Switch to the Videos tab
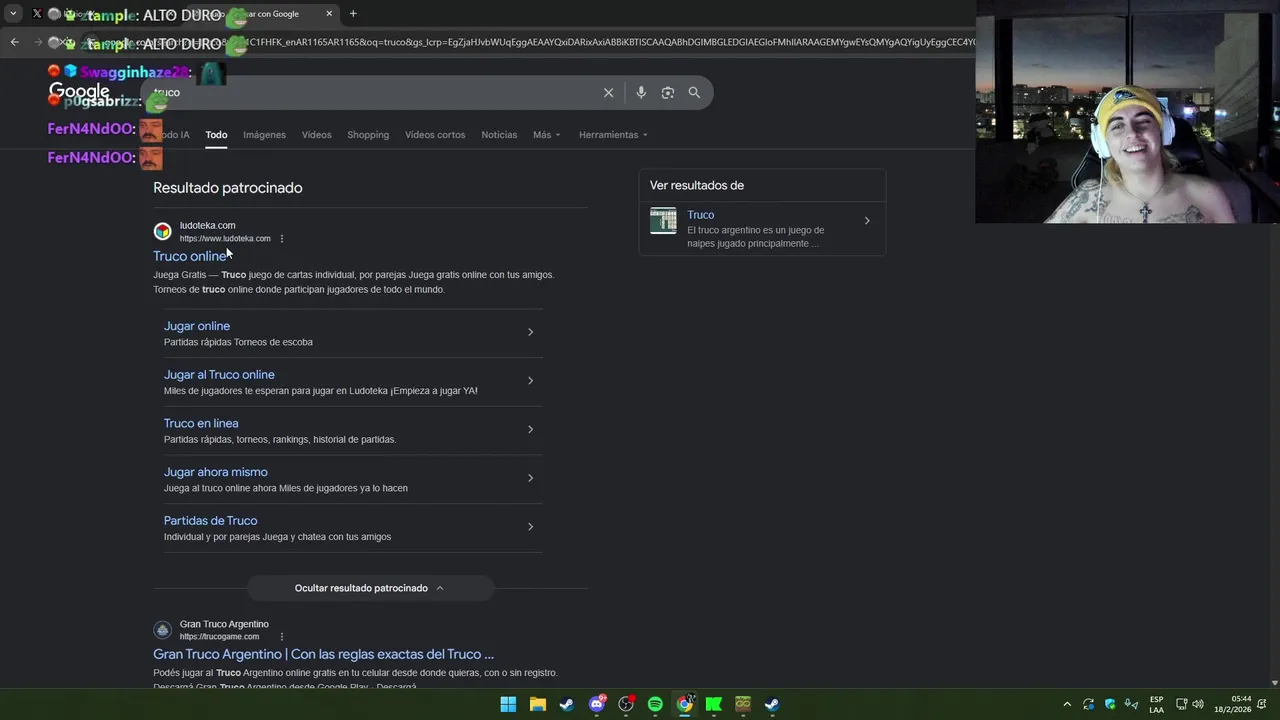The height and width of the screenshot is (720, 1280). pyautogui.click(x=316, y=135)
